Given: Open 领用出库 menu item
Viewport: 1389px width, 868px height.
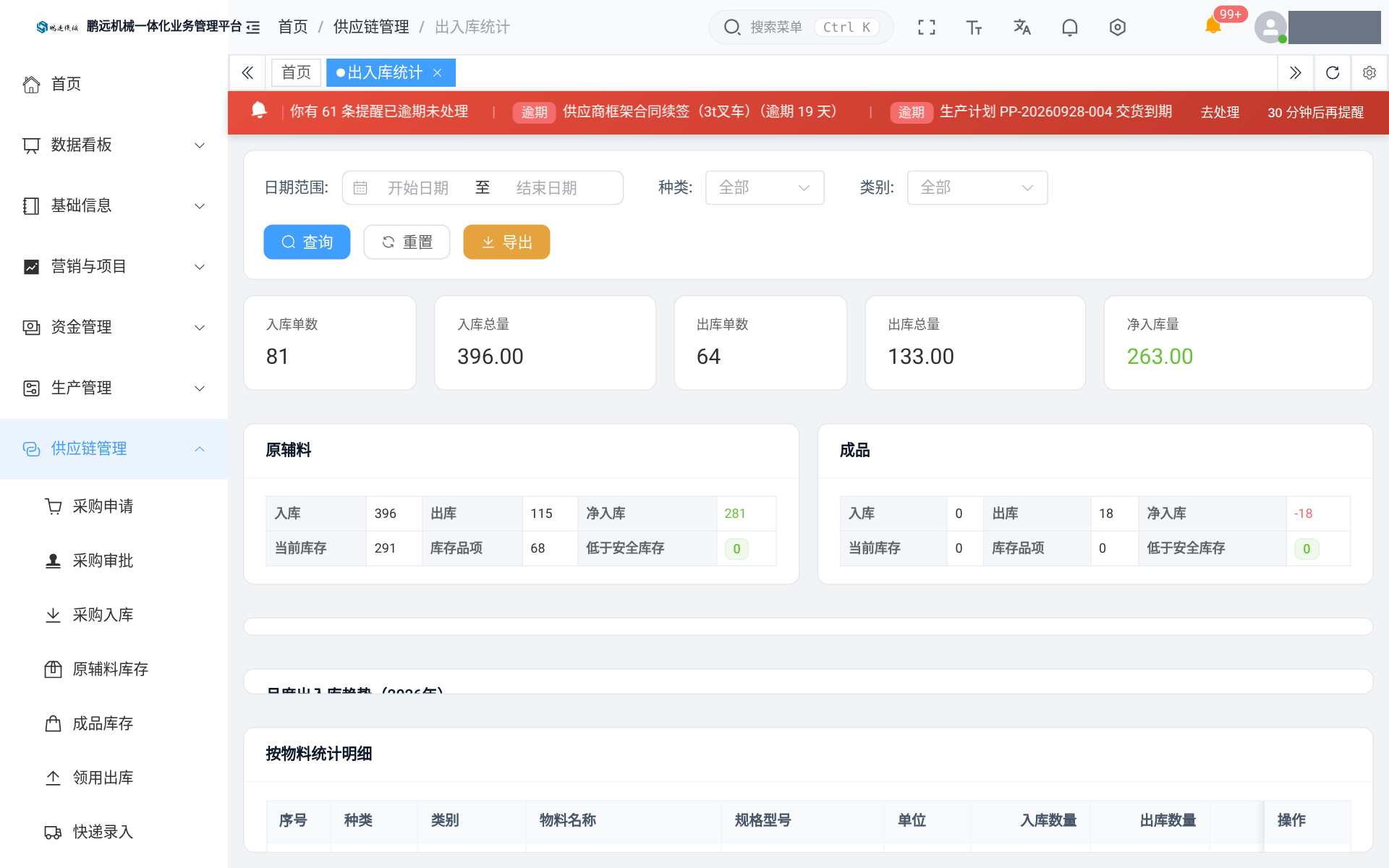Looking at the screenshot, I should pyautogui.click(x=114, y=778).
